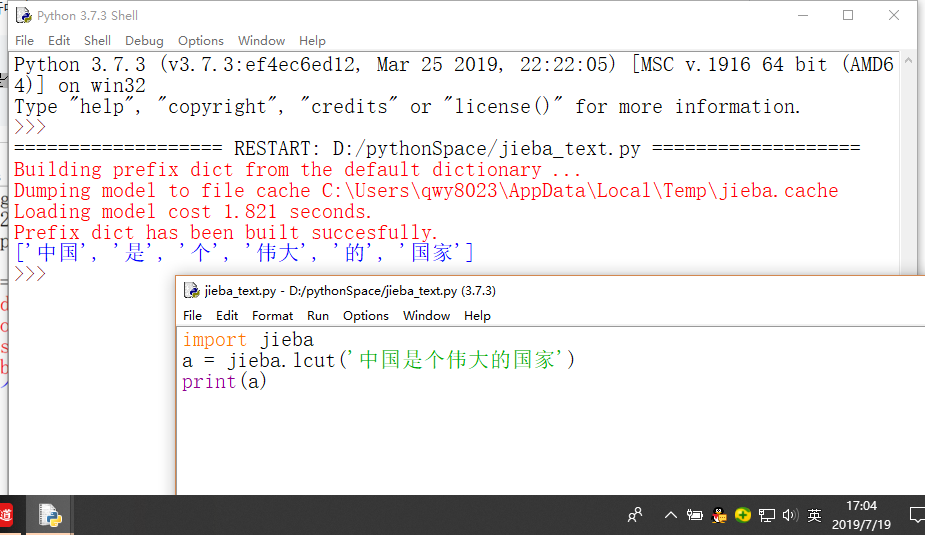
Task: Click 'Building prefix dict' output line
Action: pos(297,170)
